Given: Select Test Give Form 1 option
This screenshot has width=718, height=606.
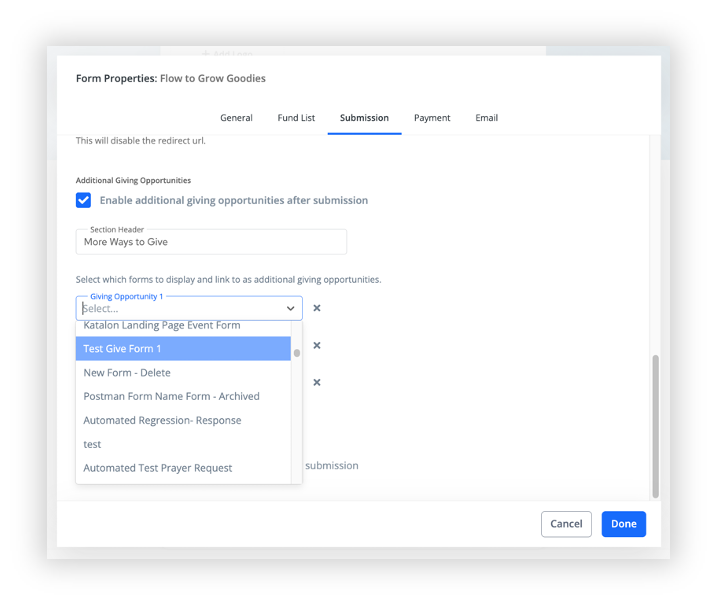Looking at the screenshot, I should 183,349.
